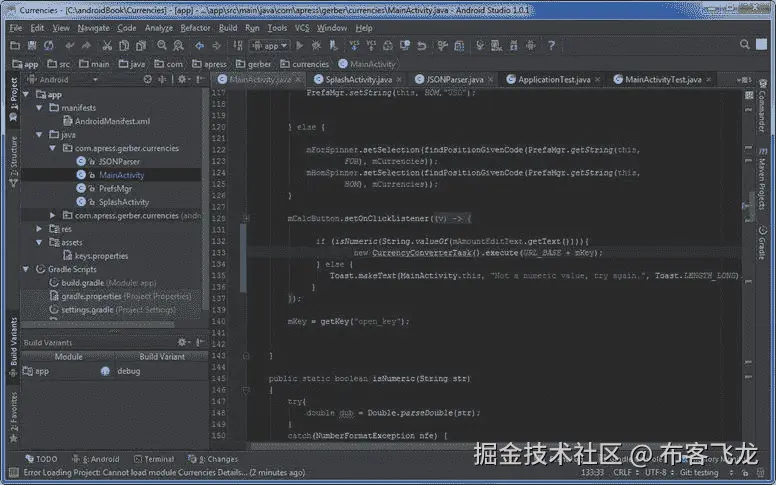The image size is (776, 485).
Task: Click the Replace toolbar icon
Action: click(178, 46)
